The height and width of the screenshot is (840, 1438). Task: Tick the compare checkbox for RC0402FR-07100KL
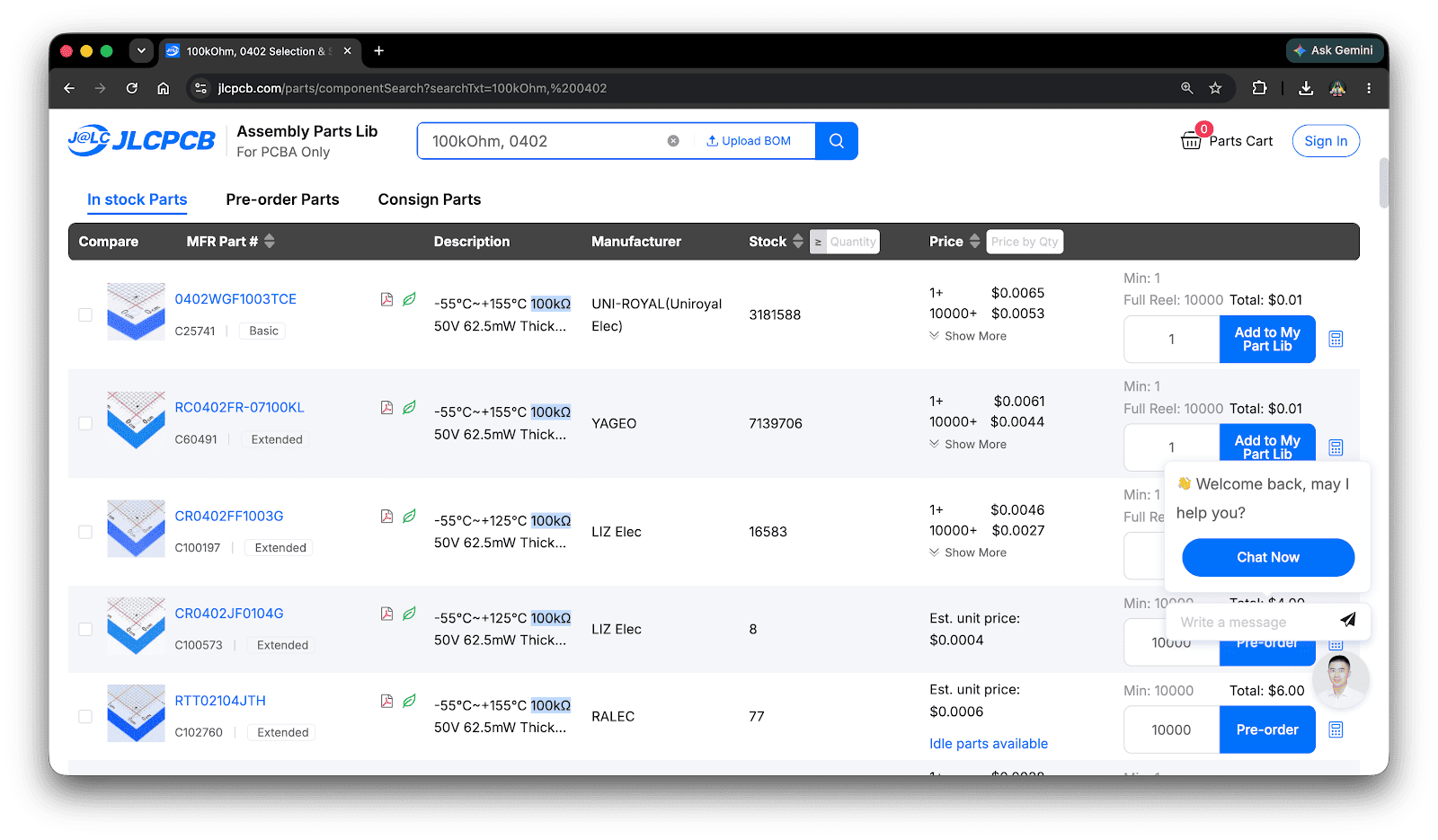point(85,423)
